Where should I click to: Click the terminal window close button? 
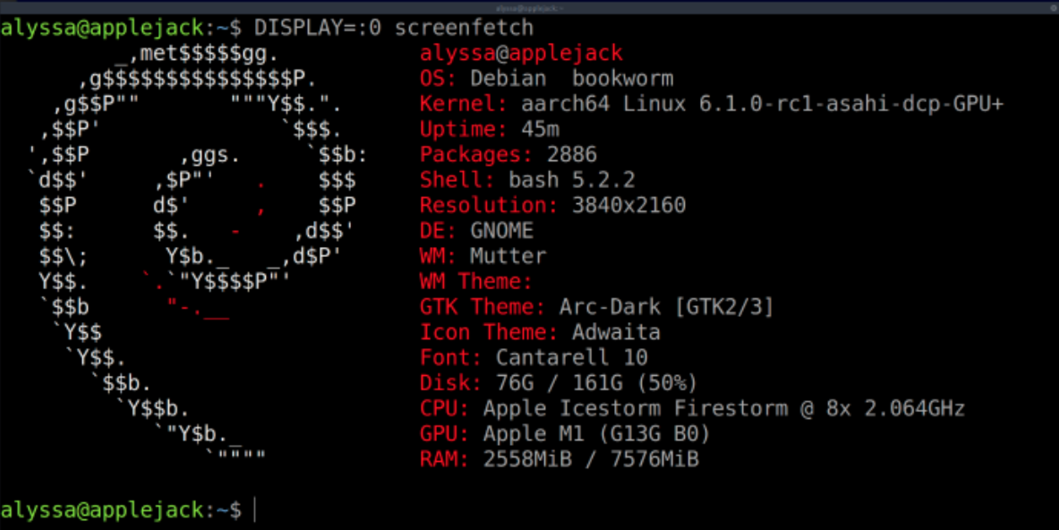1053,7
